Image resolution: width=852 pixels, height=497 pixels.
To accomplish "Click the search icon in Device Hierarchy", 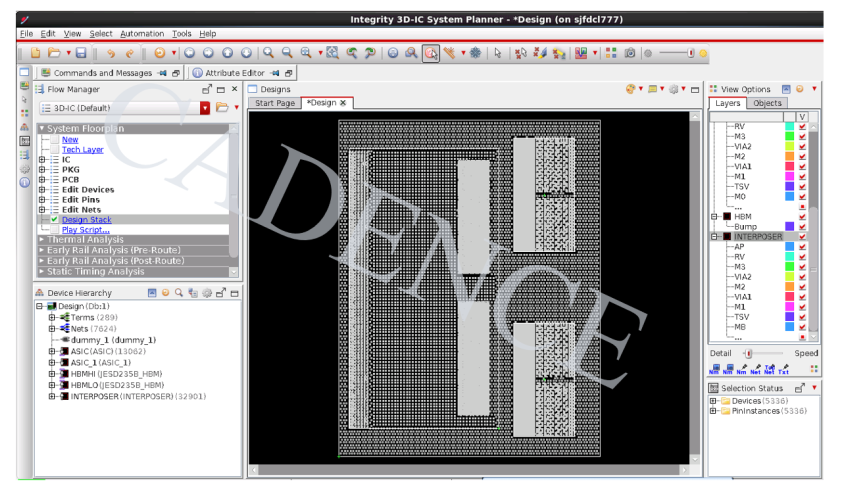I will [x=179, y=293].
